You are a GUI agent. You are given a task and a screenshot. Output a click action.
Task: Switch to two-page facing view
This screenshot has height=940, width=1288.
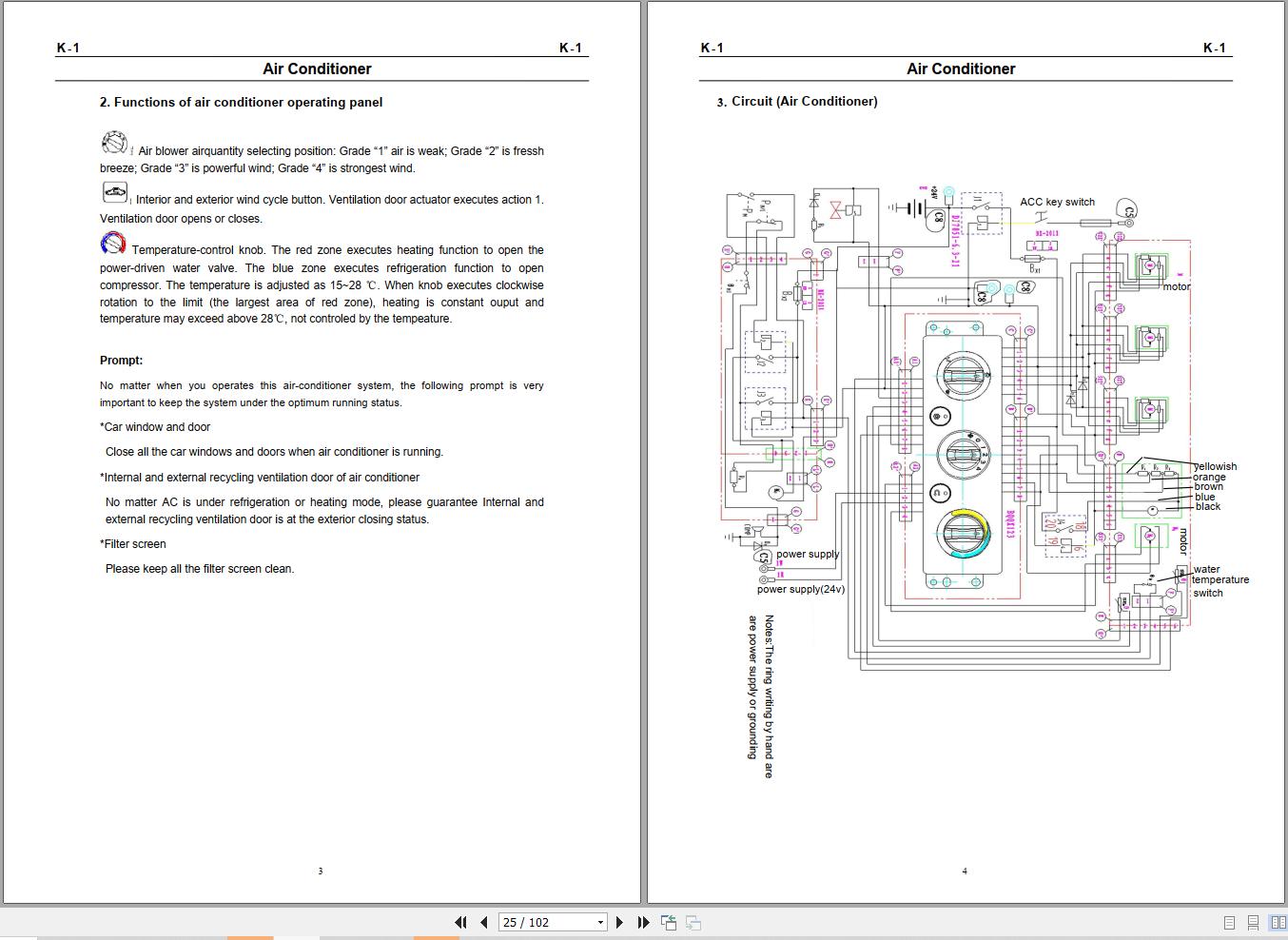click(1278, 923)
